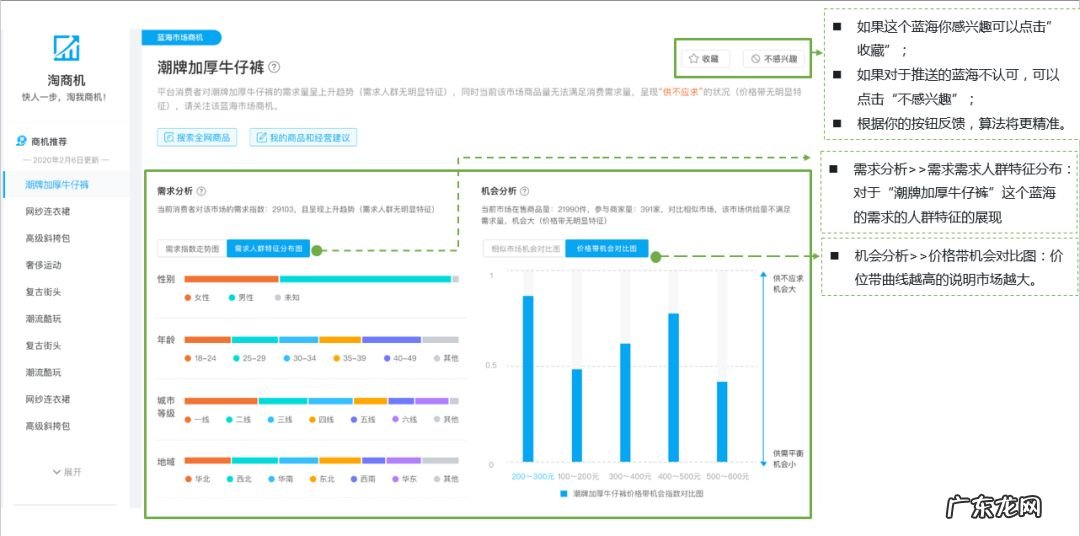Viewport: 1080px width, 536px height.
Task: Click the 地域 row label
Action: (x=165, y=460)
